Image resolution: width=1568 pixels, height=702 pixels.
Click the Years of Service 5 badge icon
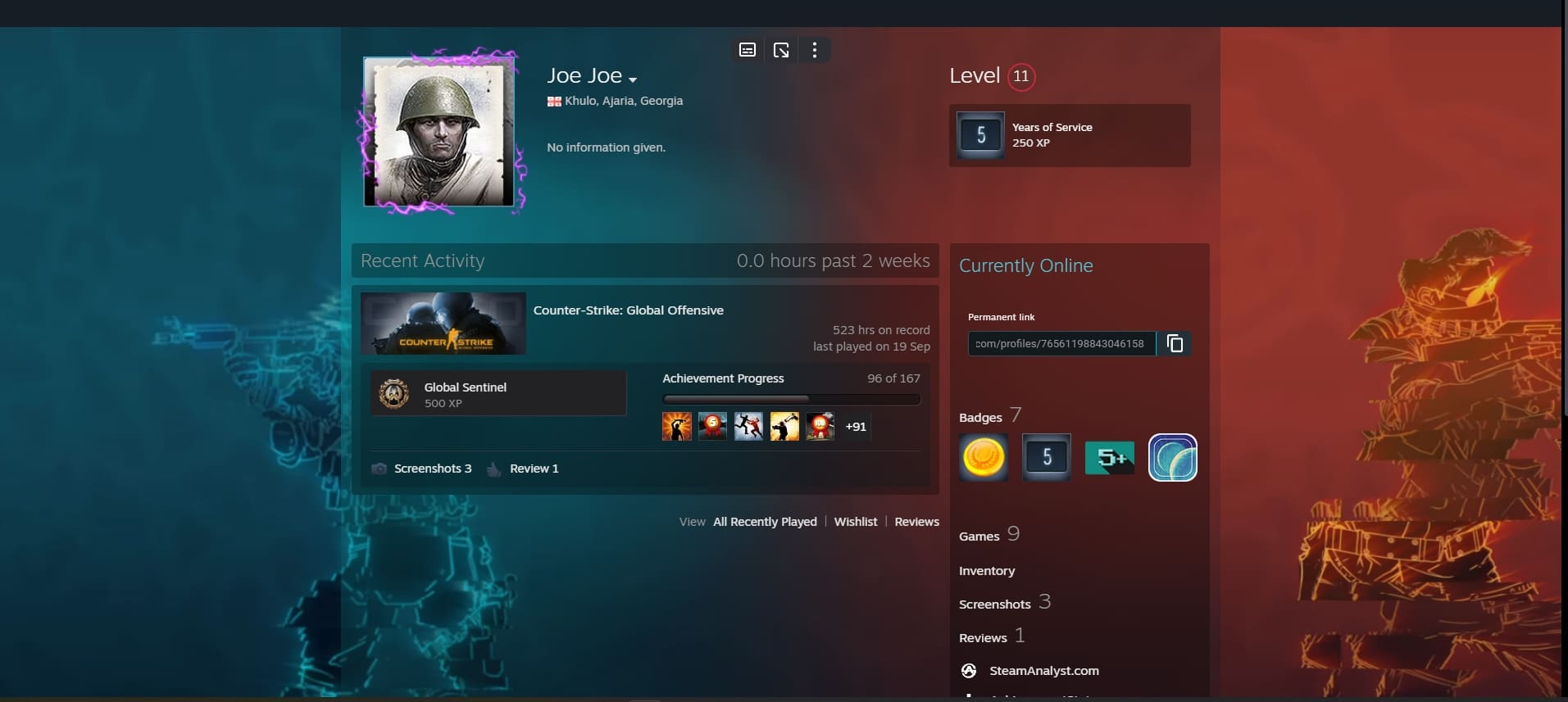tap(980, 135)
